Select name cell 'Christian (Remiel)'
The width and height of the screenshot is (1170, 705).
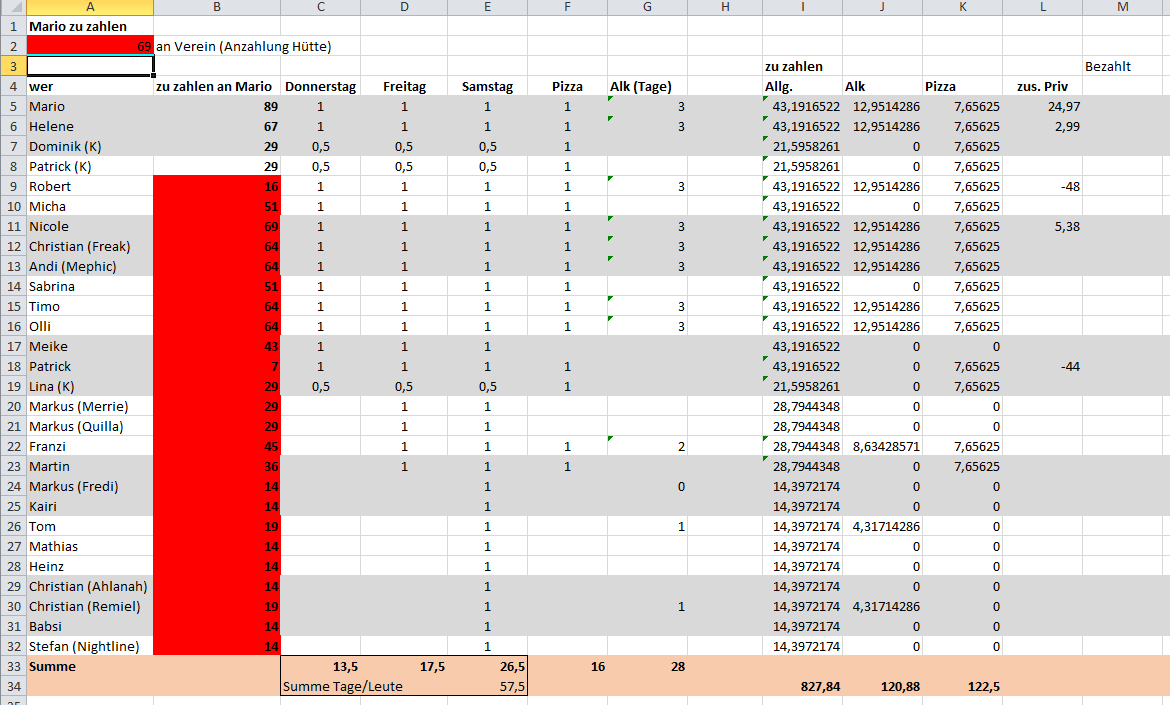(90, 607)
